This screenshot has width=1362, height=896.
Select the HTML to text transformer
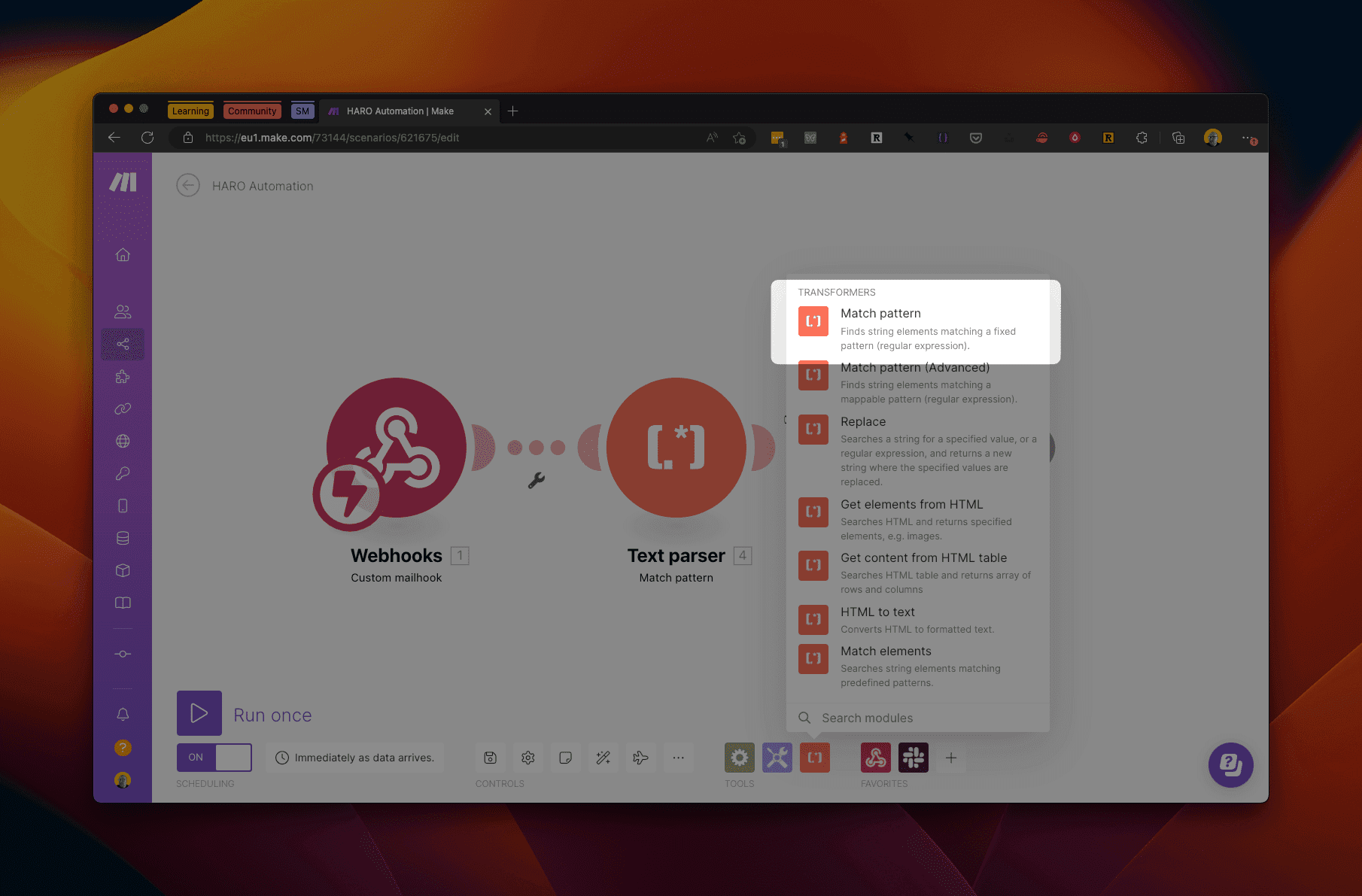tap(917, 620)
